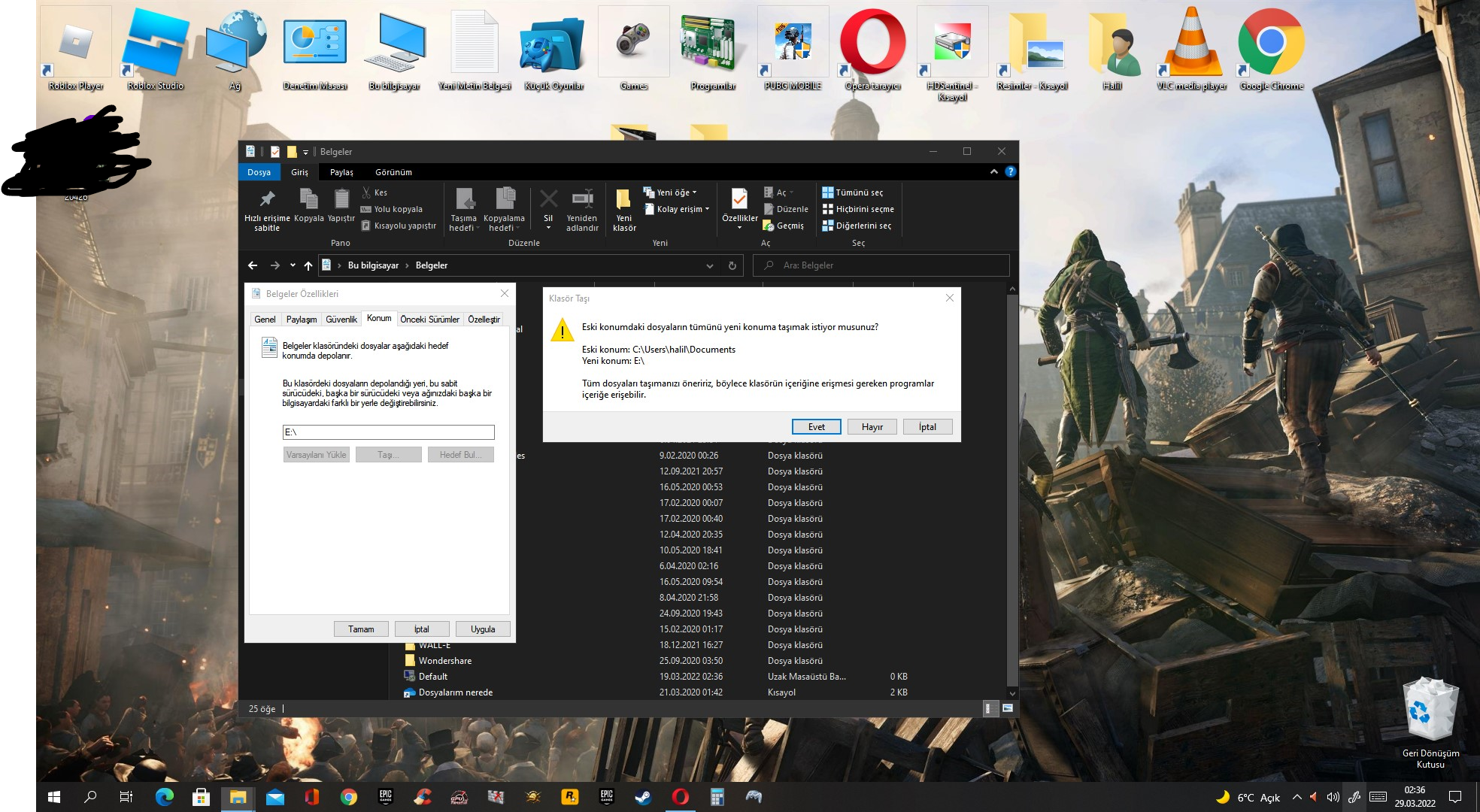Open the Önceki Sürümler properties tab
Viewport: 1480px width, 812px height.
429,320
